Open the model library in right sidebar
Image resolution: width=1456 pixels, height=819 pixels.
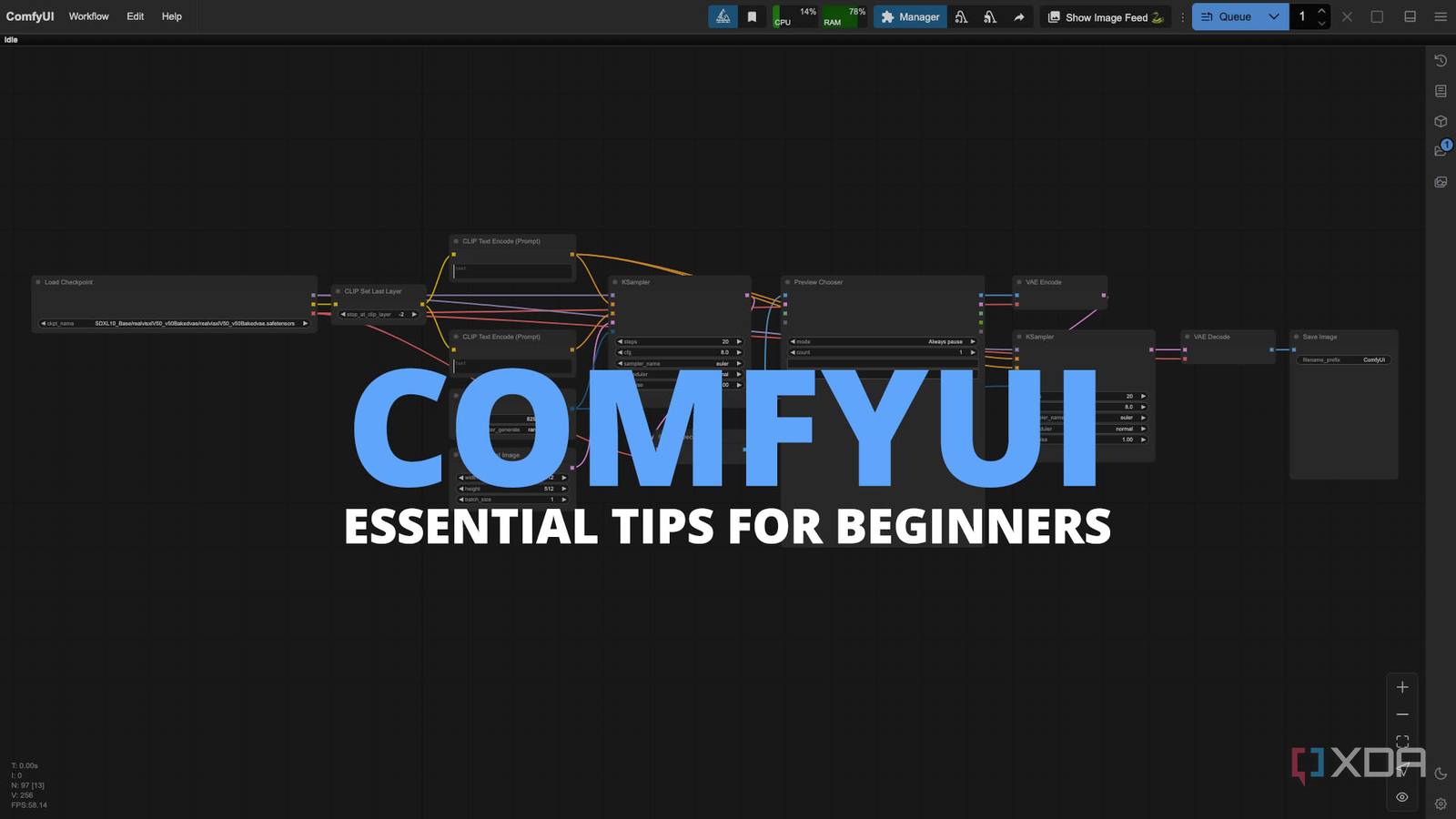tap(1441, 121)
